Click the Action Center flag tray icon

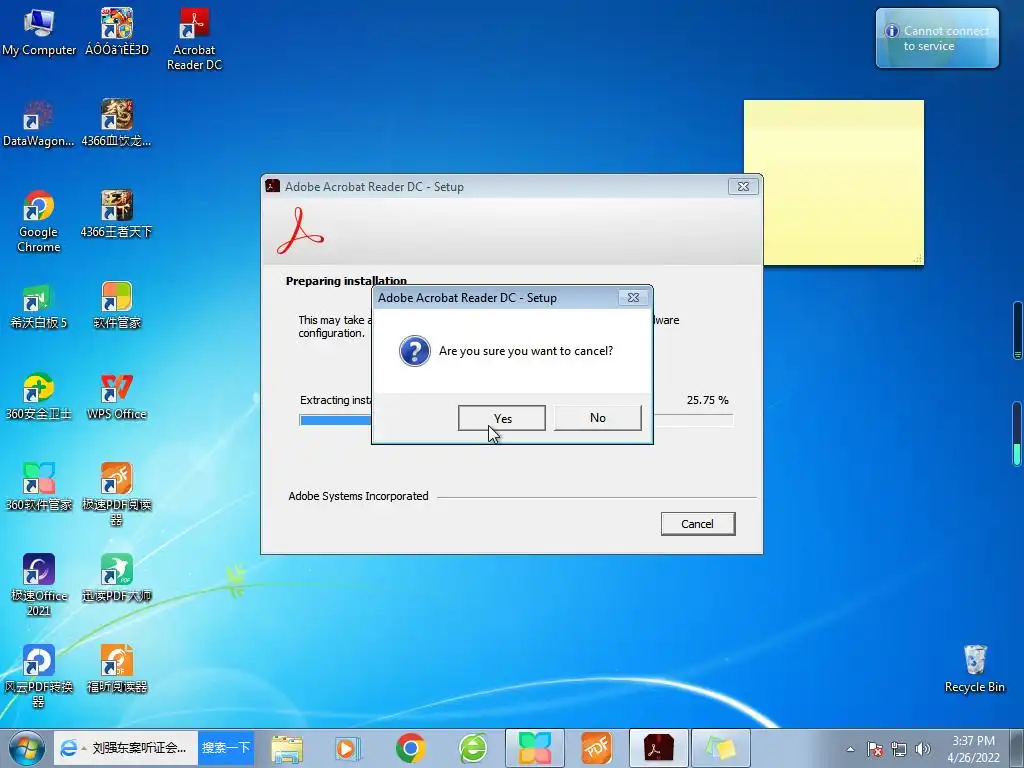(x=875, y=749)
